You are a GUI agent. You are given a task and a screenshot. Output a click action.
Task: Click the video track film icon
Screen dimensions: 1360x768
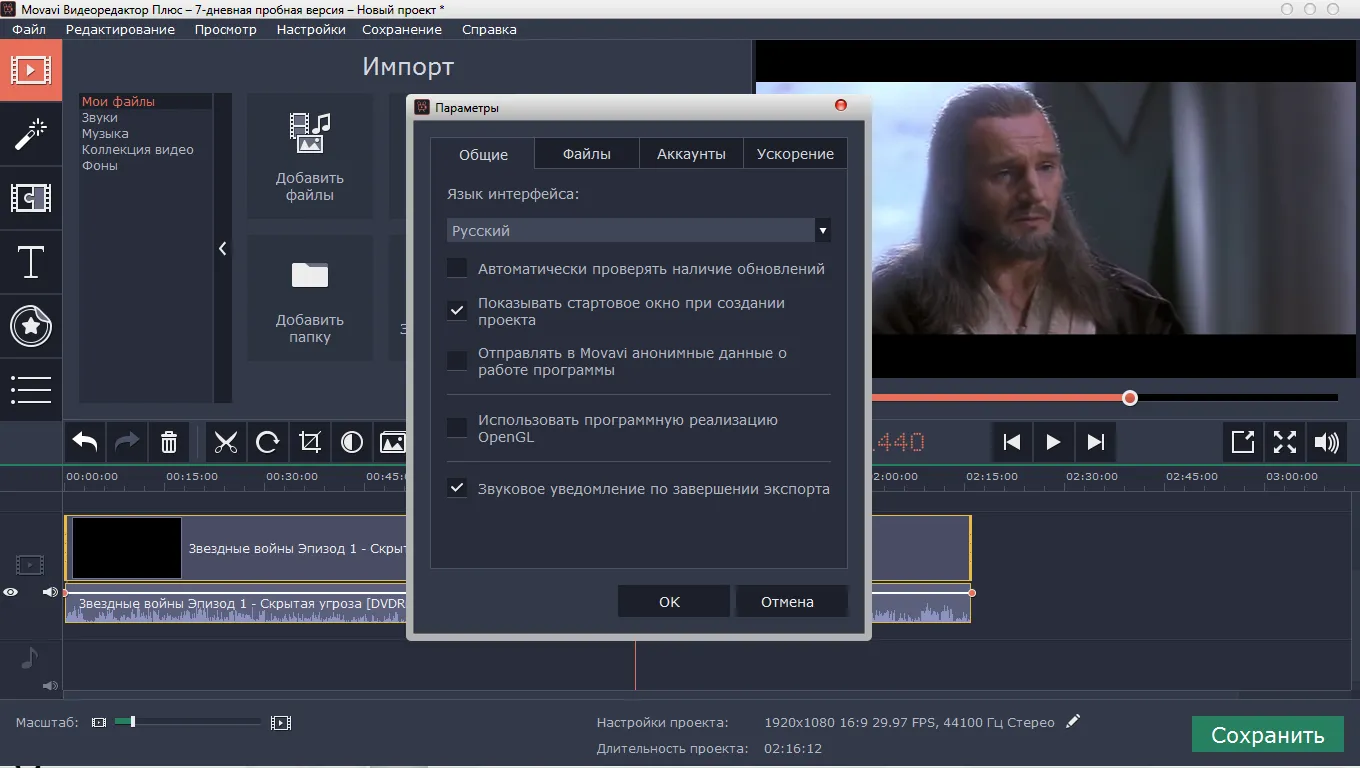point(30,566)
